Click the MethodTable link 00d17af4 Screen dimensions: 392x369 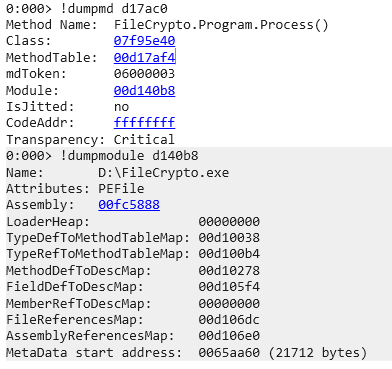144,58
